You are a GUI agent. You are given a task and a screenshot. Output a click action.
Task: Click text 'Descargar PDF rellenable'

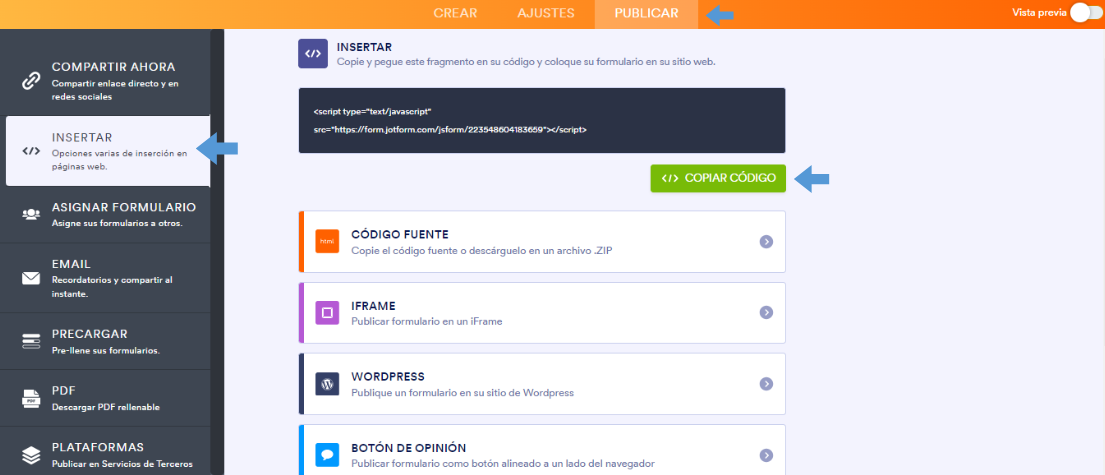click(x=106, y=407)
